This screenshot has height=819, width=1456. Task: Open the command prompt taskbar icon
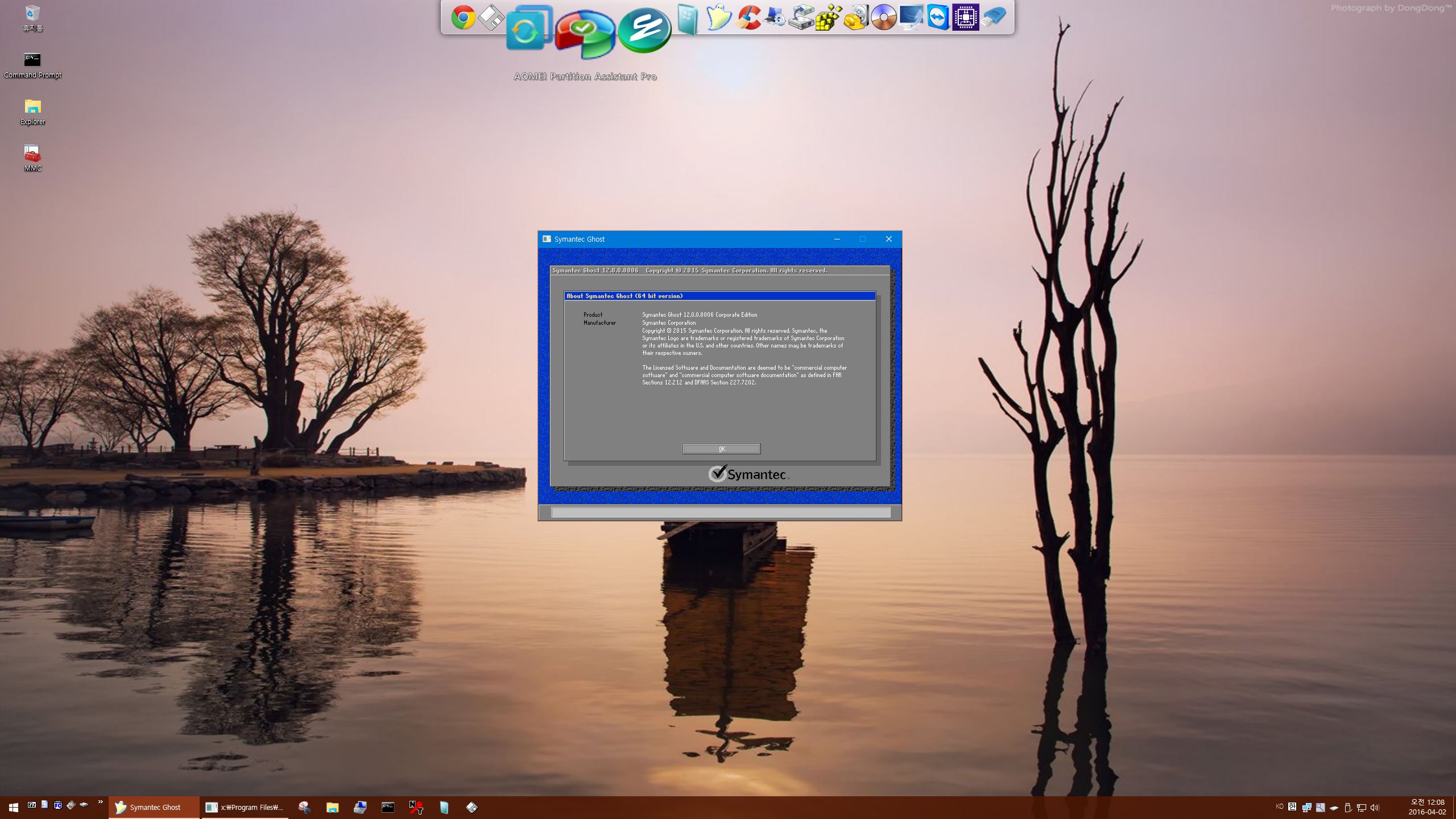[x=388, y=807]
